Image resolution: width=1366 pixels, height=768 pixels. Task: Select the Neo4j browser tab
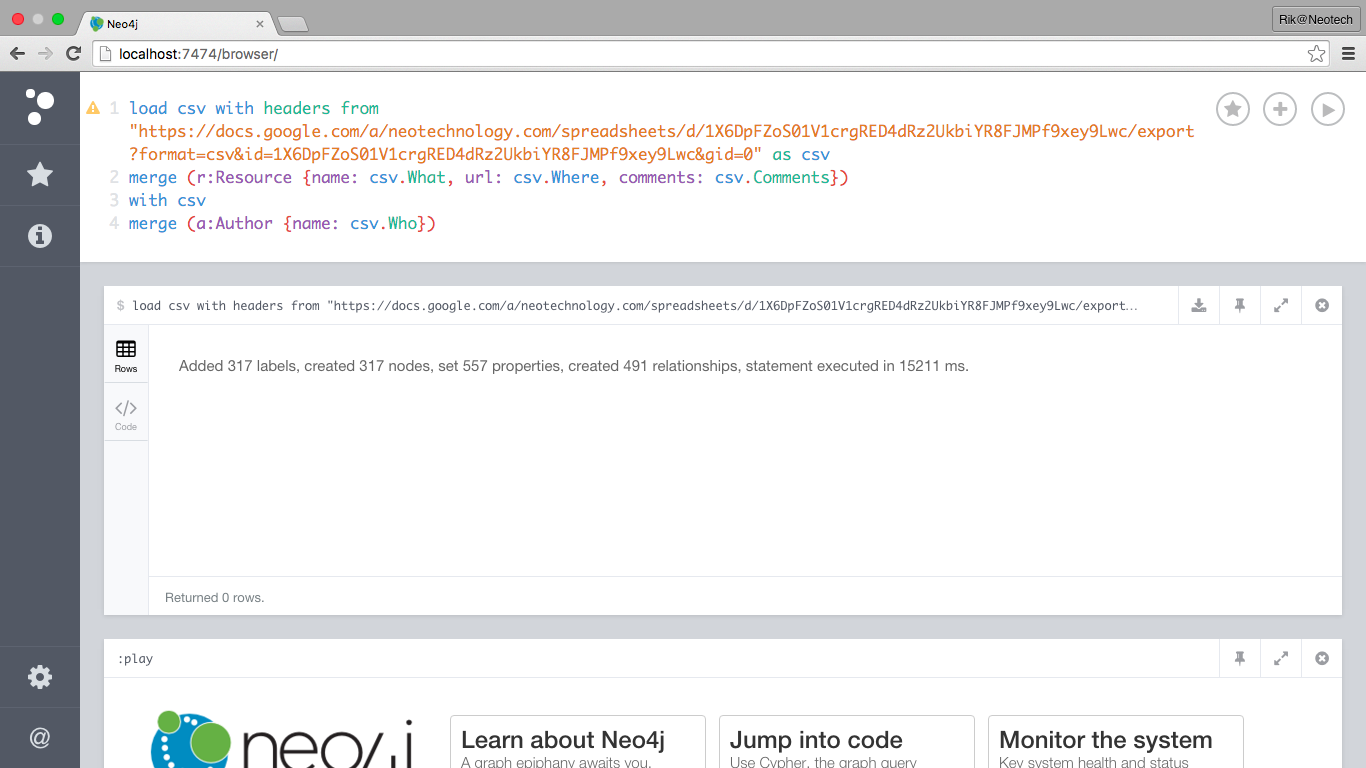point(175,23)
